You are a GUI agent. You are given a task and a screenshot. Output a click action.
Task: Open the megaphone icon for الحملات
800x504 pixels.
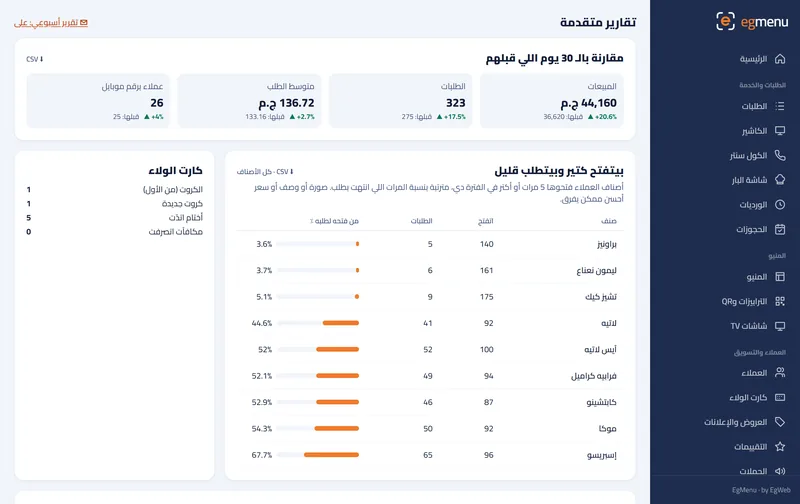tap(780, 471)
